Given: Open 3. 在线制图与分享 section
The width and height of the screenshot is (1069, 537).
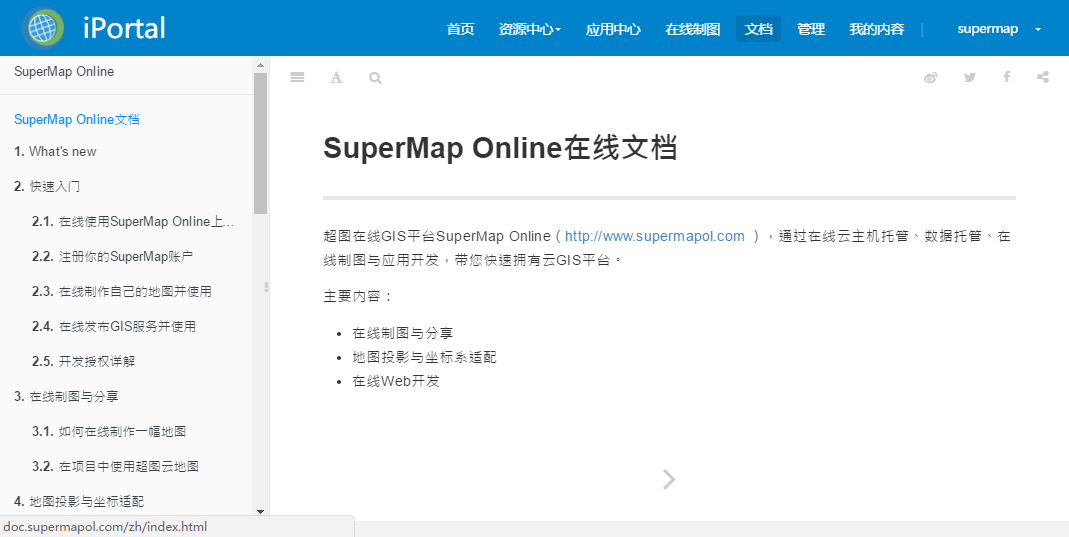Looking at the screenshot, I should pos(67,396).
